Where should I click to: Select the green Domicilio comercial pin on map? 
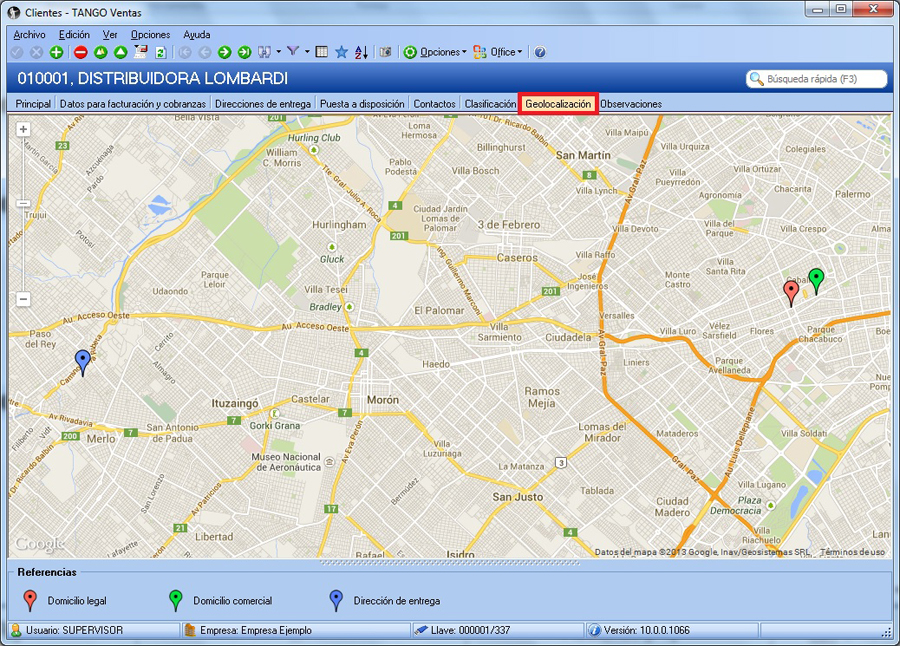(x=816, y=281)
